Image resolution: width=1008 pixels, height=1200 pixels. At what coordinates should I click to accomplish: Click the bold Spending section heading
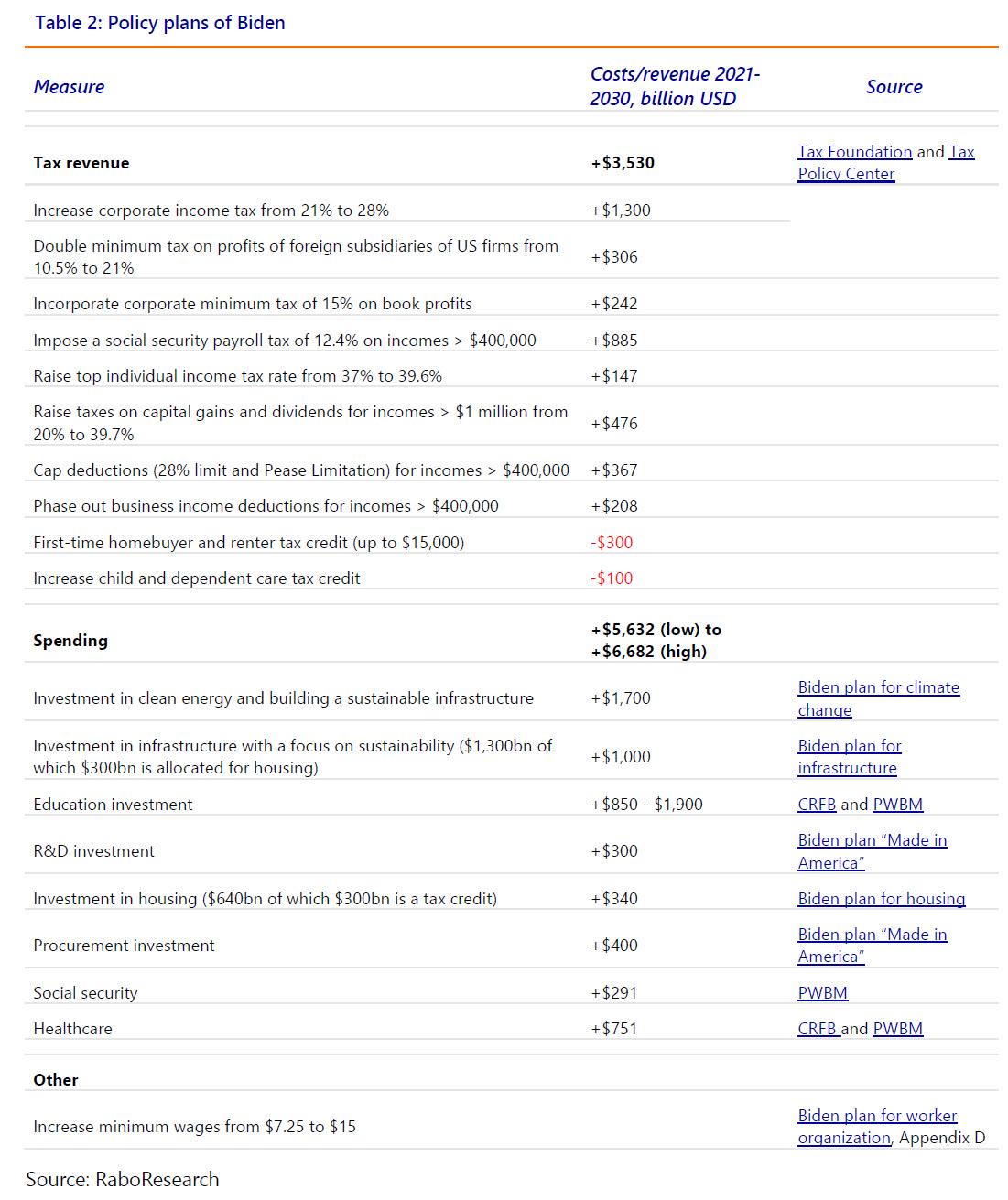(70, 641)
